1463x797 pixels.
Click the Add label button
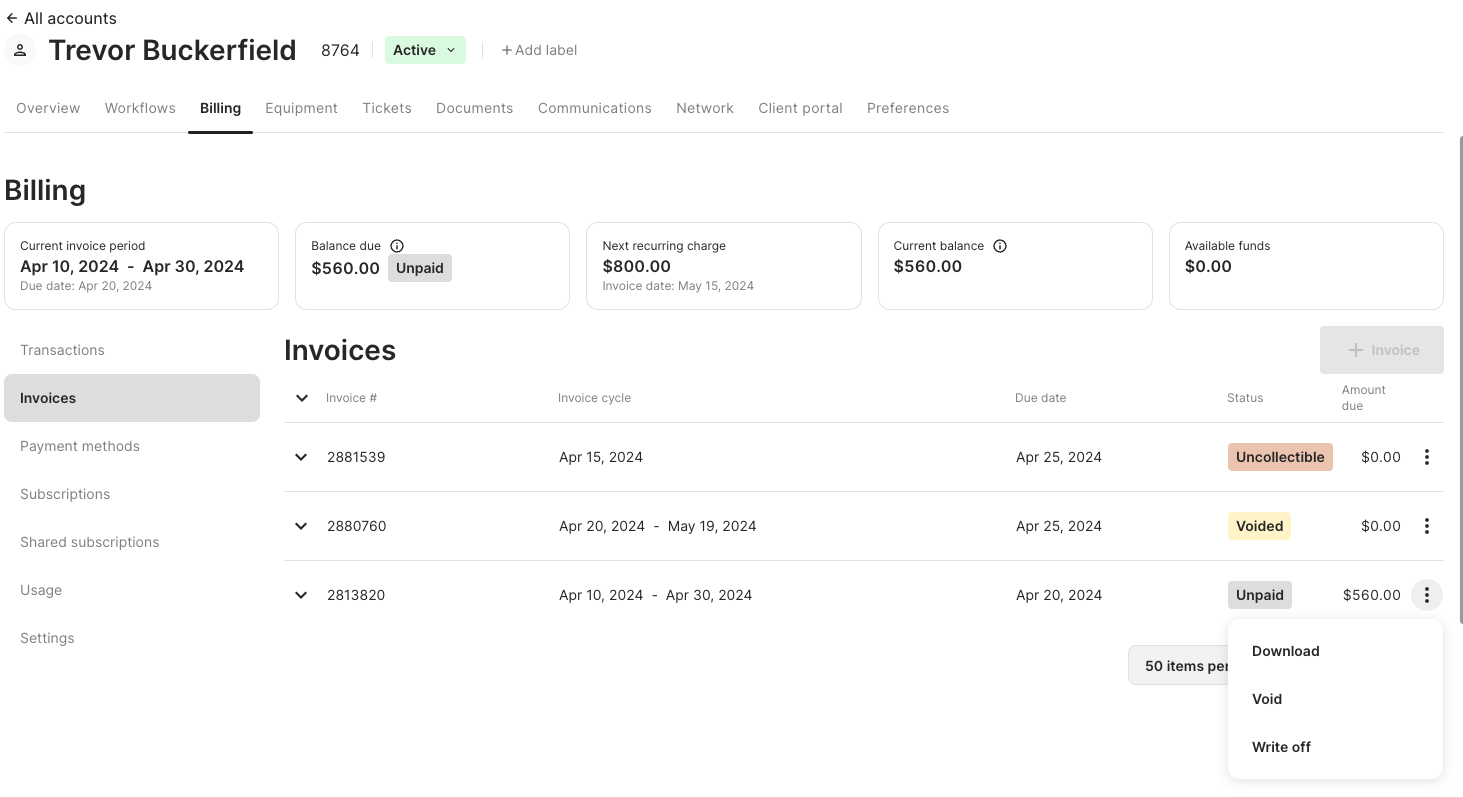point(539,50)
